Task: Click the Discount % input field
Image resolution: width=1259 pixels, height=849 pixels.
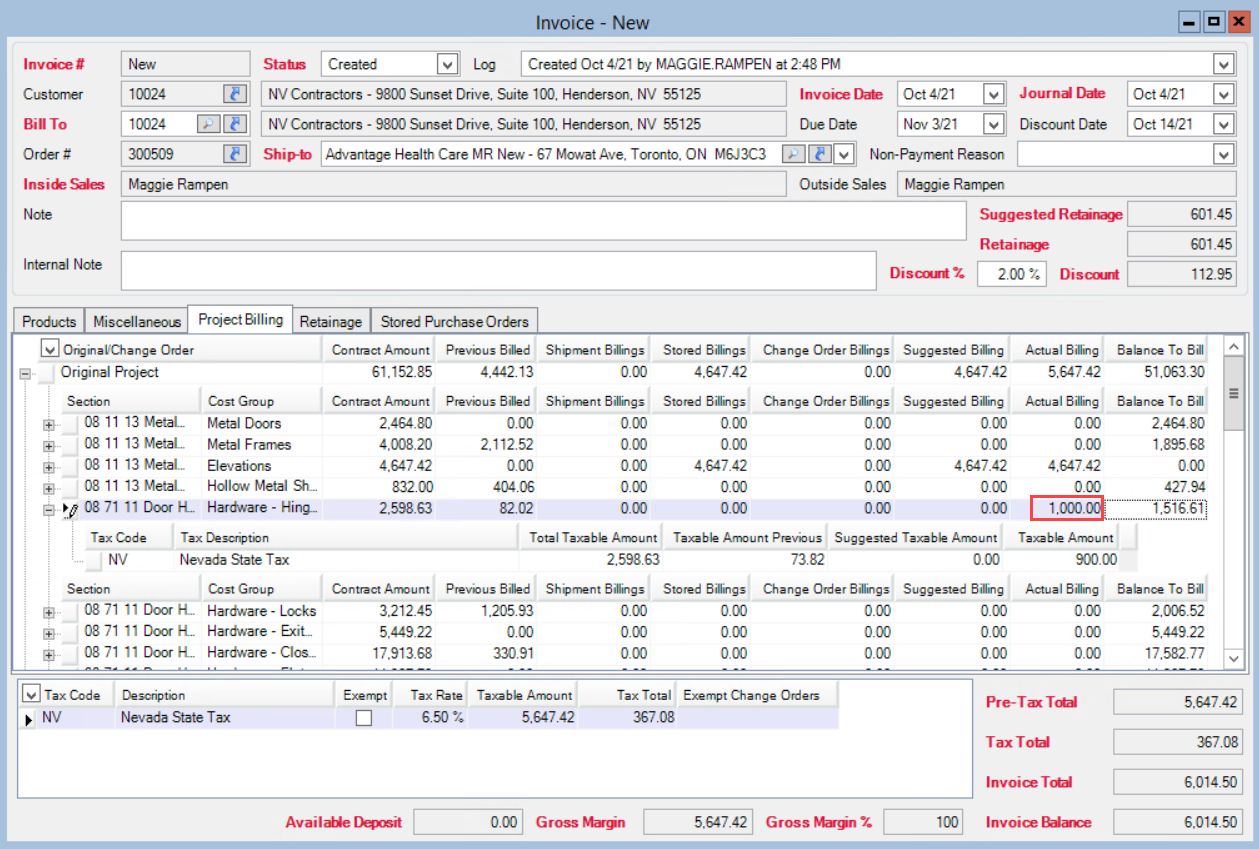Action: point(1010,274)
